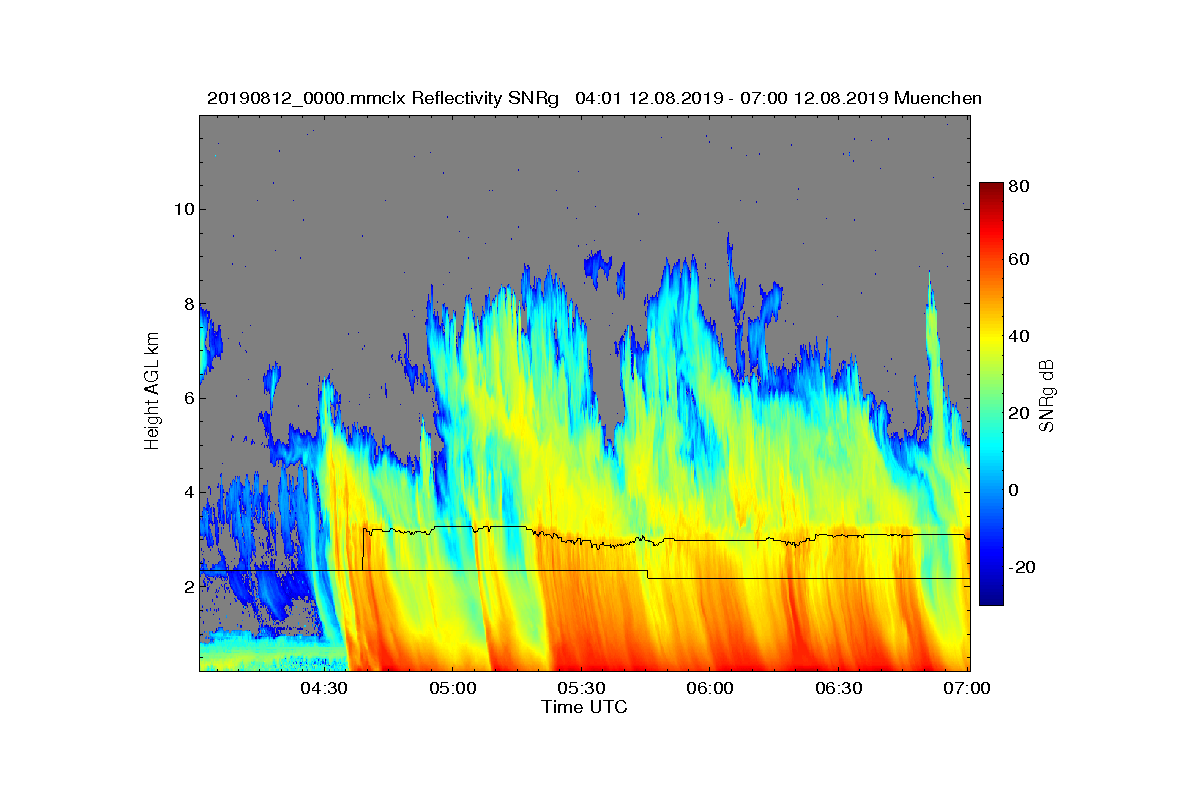Viewport: 1200px width, 800px height.
Task: Click the 04:30 time tick label
Action: 324,688
